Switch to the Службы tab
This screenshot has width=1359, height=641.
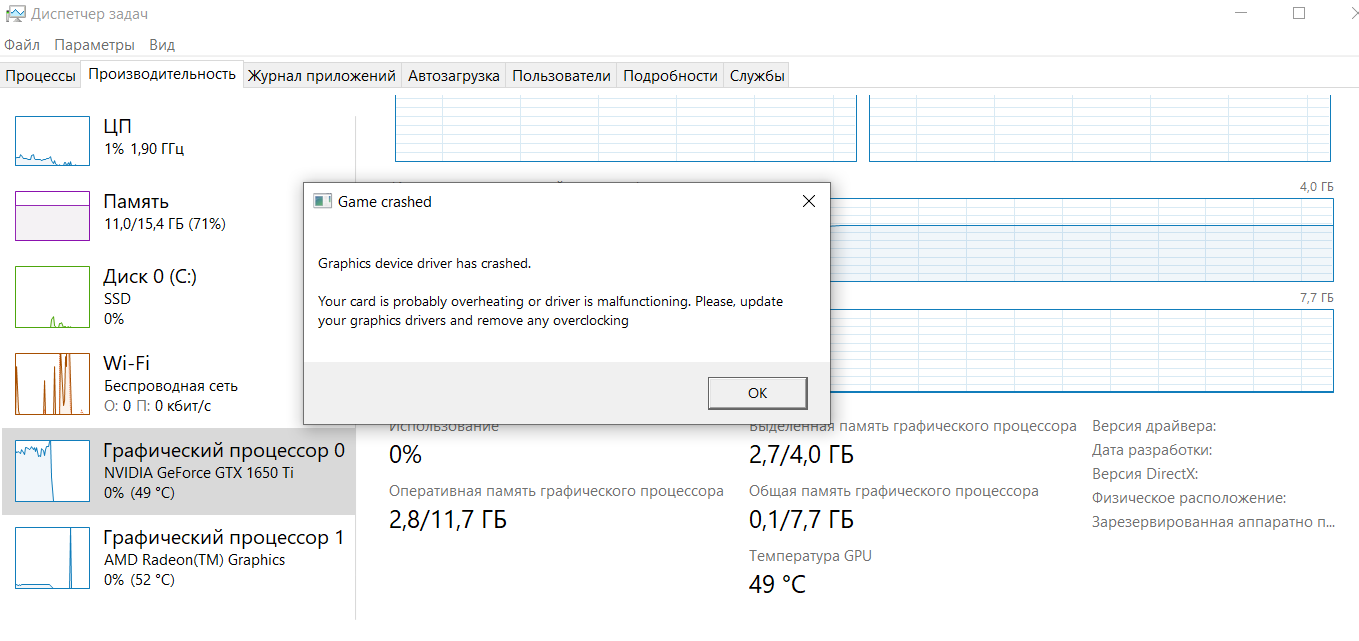click(x=757, y=76)
